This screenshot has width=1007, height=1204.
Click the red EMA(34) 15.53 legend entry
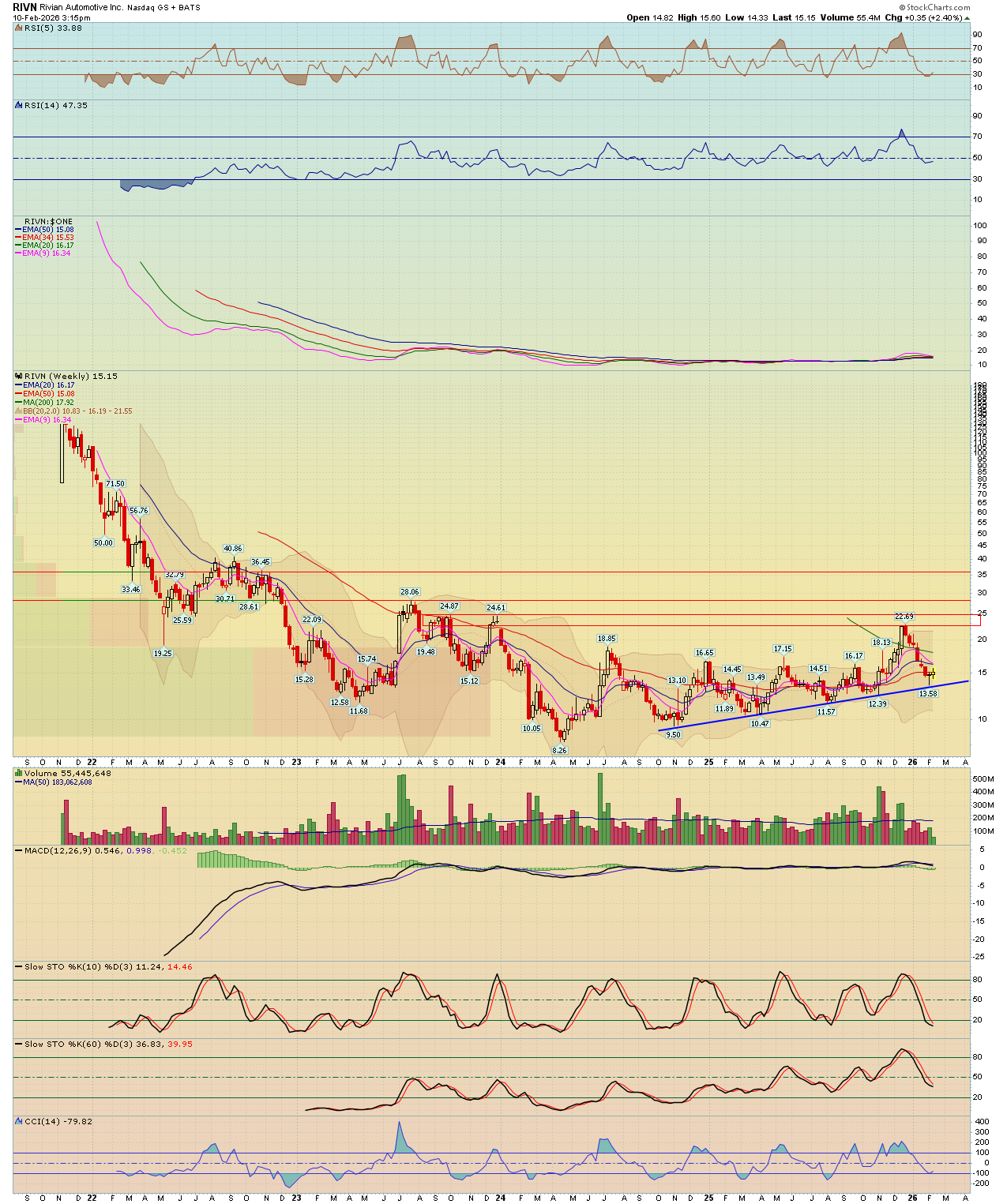click(47, 238)
